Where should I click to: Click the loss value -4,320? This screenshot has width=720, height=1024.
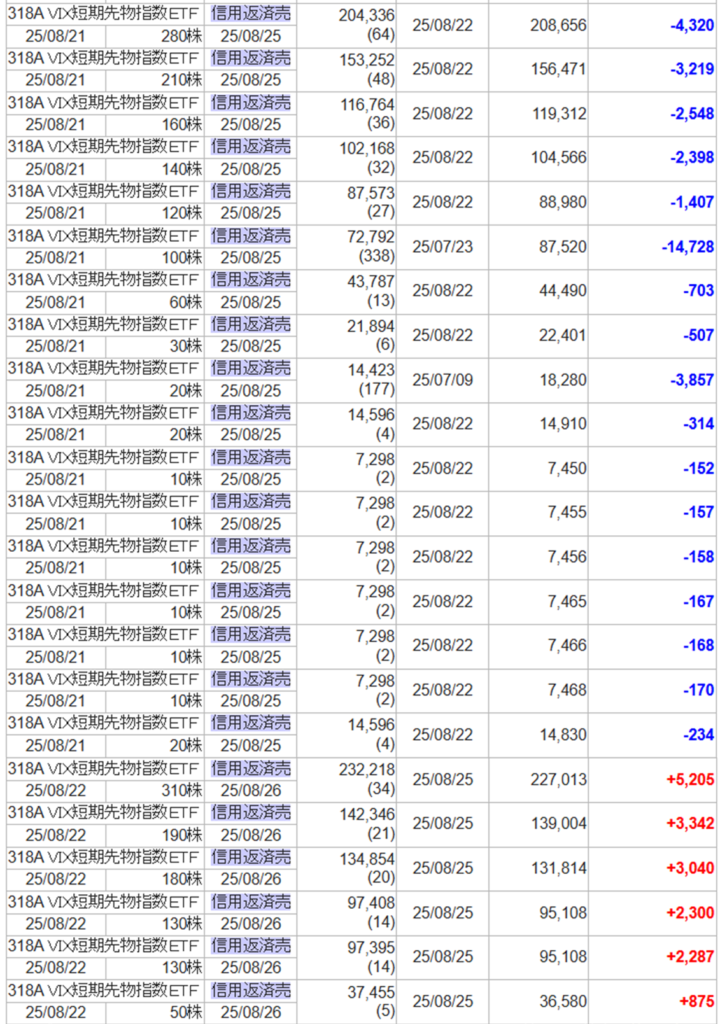click(692, 27)
